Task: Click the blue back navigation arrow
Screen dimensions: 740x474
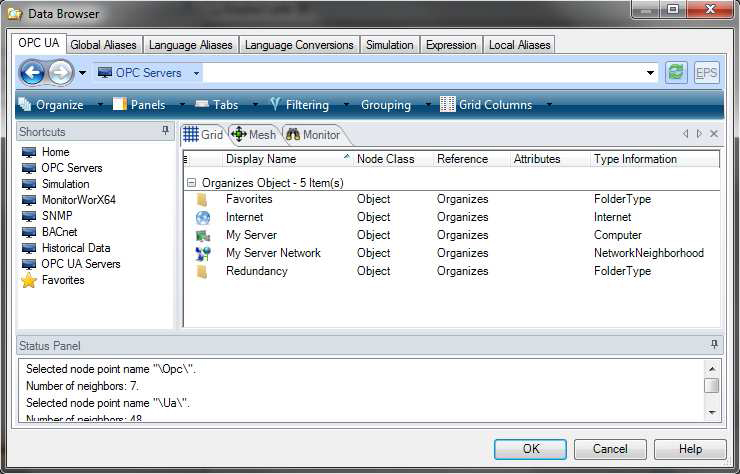Action: point(32,73)
